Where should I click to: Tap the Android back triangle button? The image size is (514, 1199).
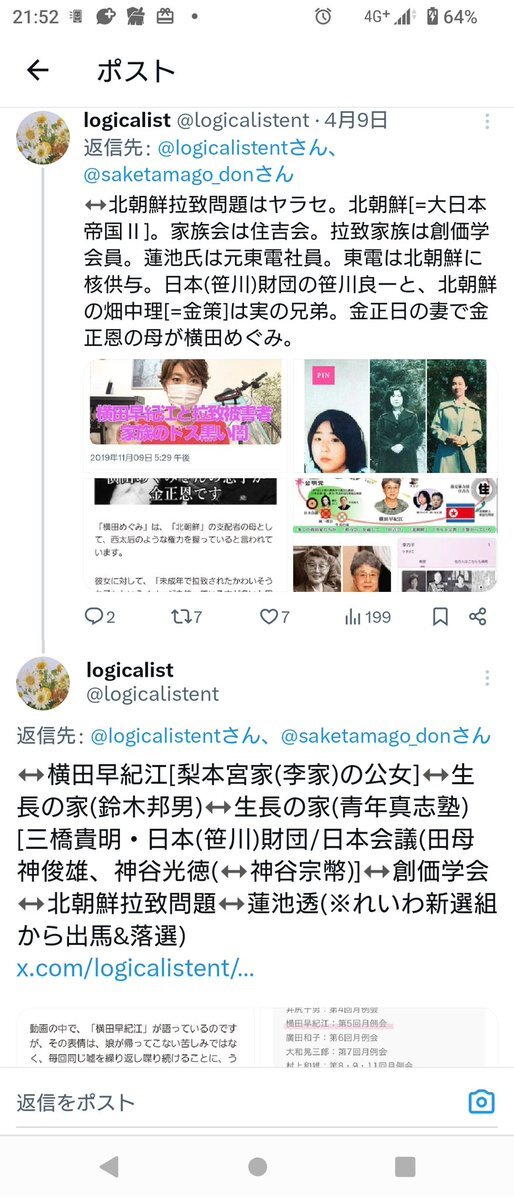[109, 1166]
